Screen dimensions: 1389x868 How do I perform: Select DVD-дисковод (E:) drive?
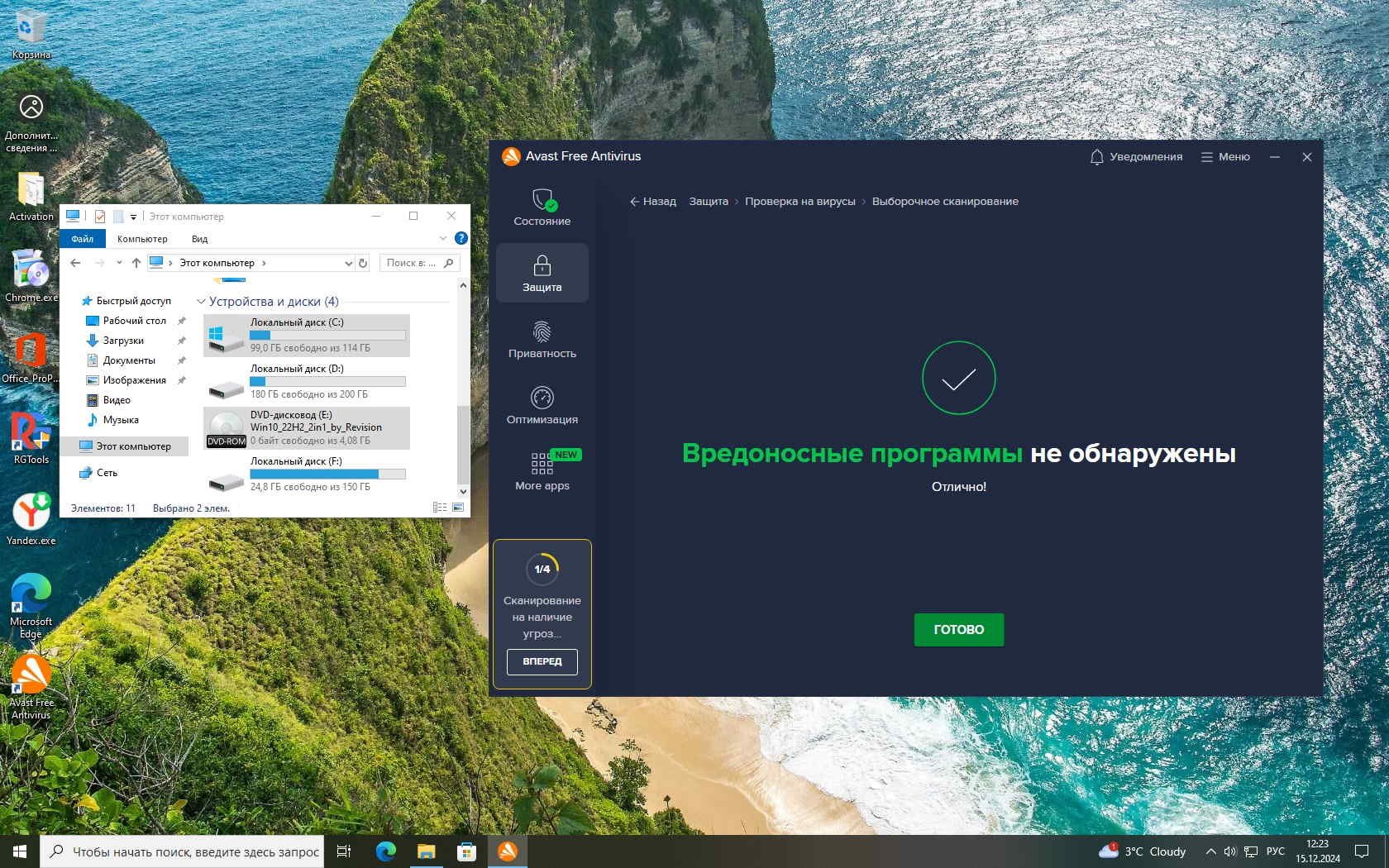[307, 427]
